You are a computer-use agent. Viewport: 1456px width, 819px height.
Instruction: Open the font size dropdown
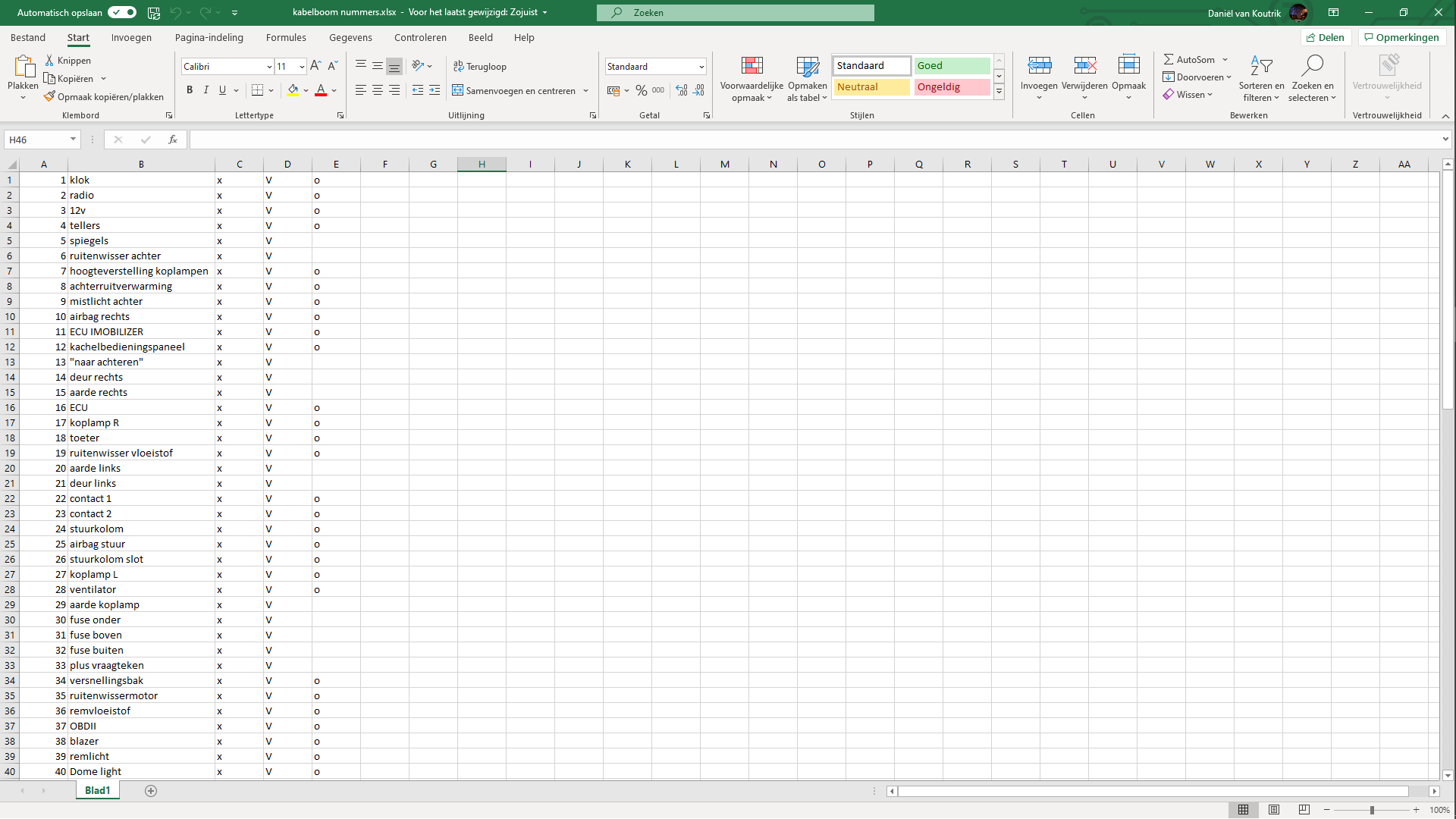pyautogui.click(x=302, y=67)
